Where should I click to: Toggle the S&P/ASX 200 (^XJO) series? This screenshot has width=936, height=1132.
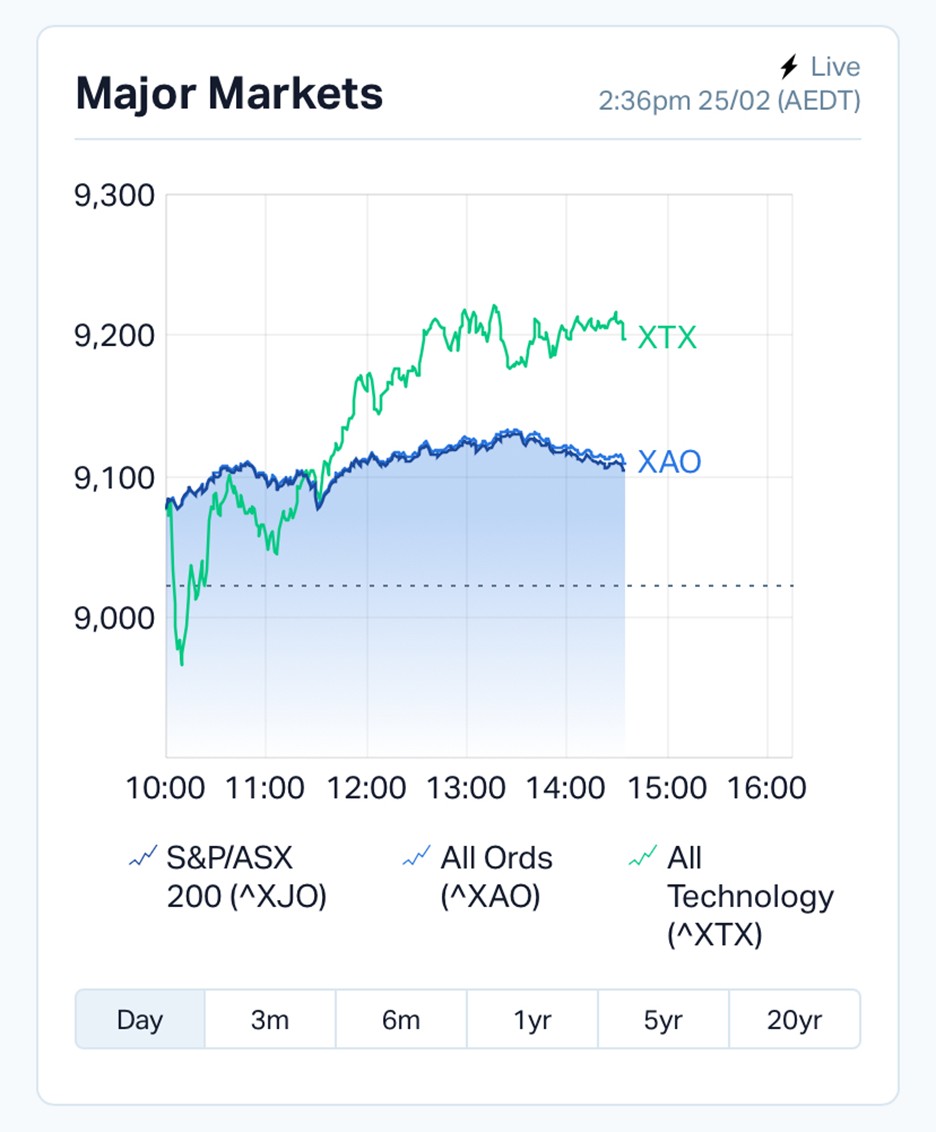click(x=246, y=877)
